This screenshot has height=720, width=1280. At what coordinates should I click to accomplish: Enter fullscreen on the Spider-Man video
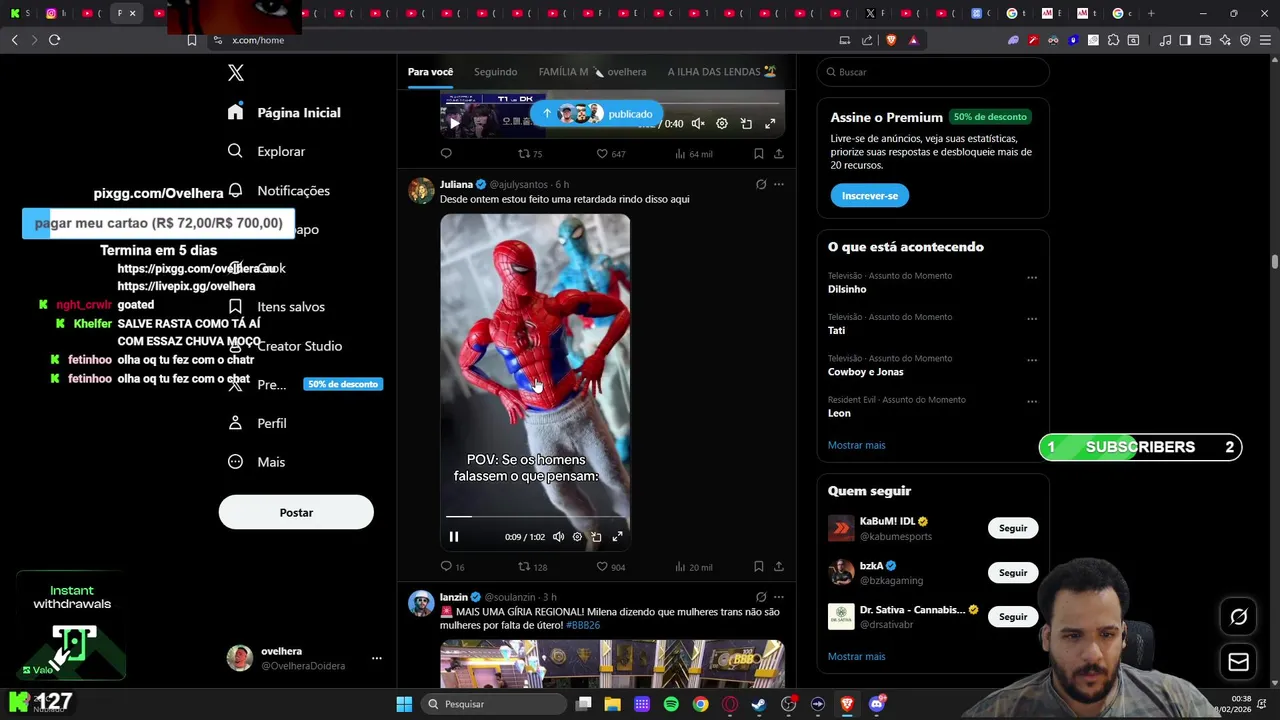[617, 537]
